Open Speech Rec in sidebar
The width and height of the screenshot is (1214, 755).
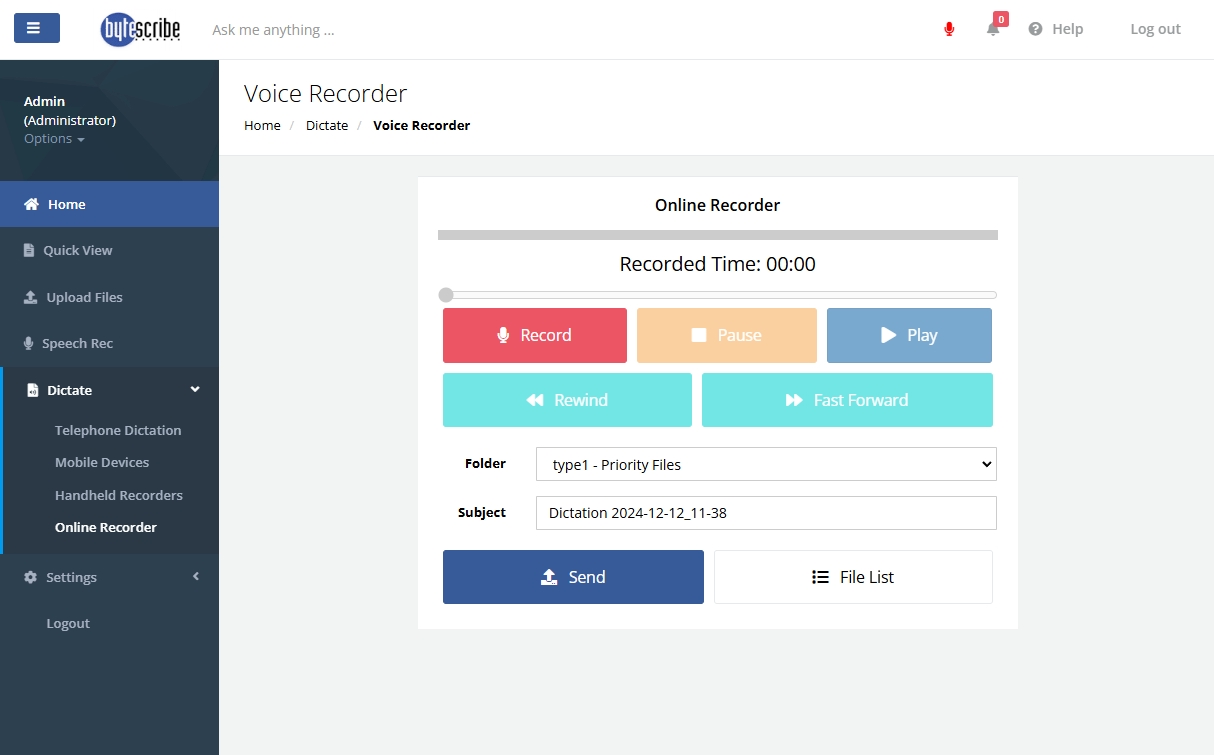coord(109,343)
